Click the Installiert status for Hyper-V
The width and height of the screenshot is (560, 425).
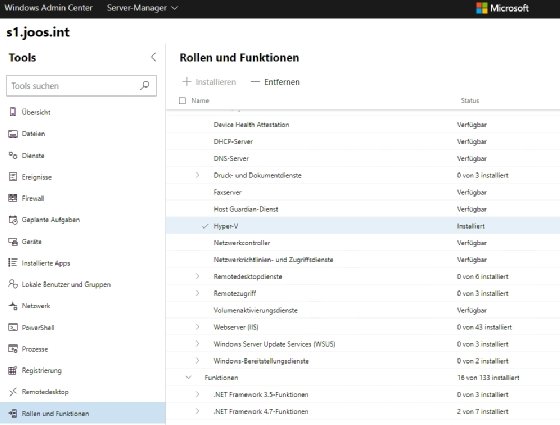[471, 226]
